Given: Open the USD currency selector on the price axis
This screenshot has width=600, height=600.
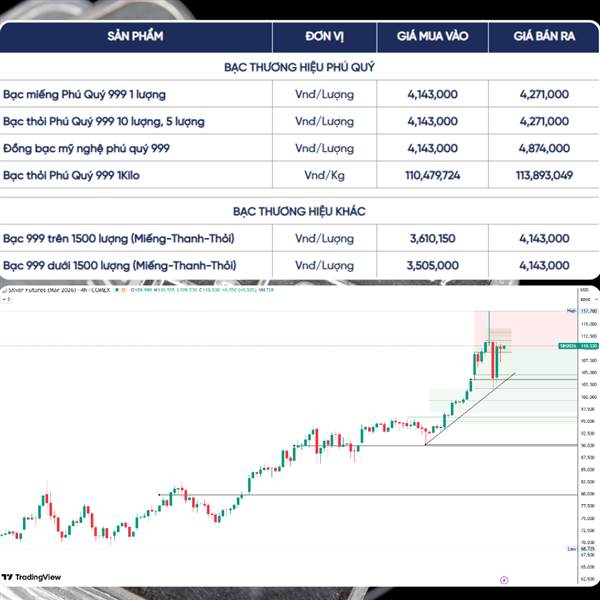Looking at the screenshot, I should (584, 290).
